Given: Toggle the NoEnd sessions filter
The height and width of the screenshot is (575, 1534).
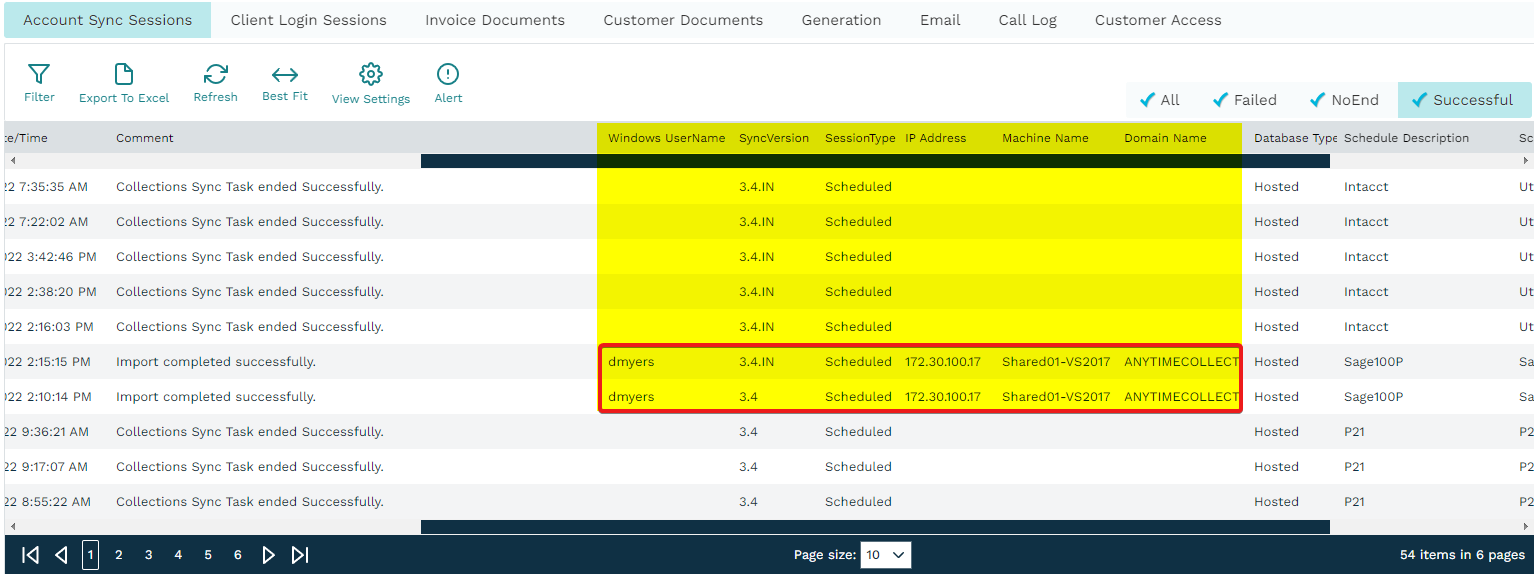Looking at the screenshot, I should 1343,100.
